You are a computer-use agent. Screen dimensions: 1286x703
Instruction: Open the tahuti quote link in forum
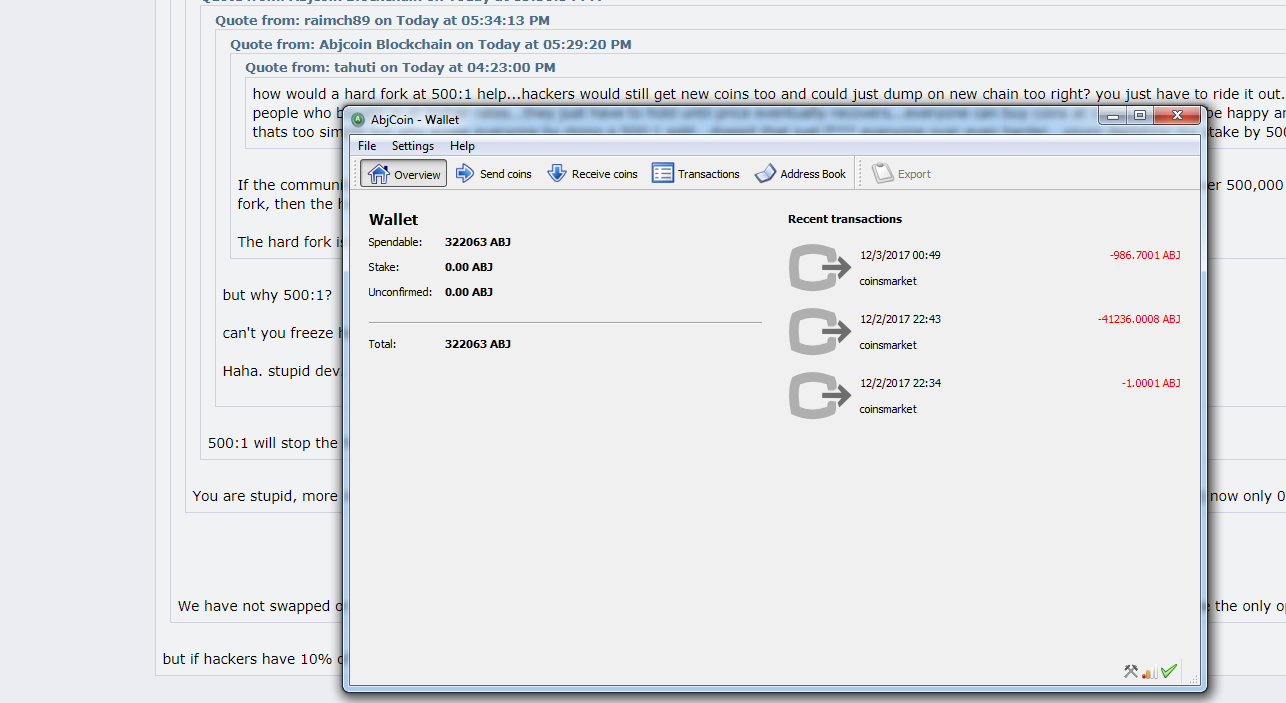(x=400, y=67)
